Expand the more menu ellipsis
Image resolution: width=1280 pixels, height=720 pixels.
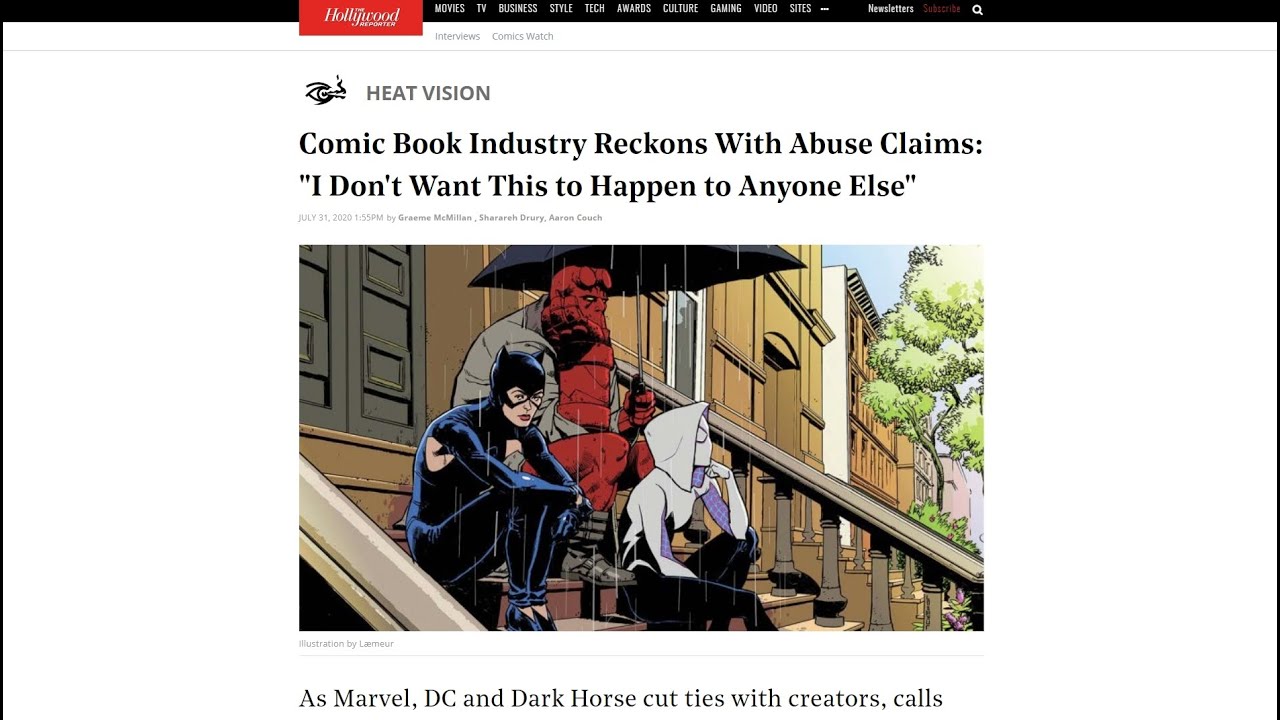(x=825, y=9)
